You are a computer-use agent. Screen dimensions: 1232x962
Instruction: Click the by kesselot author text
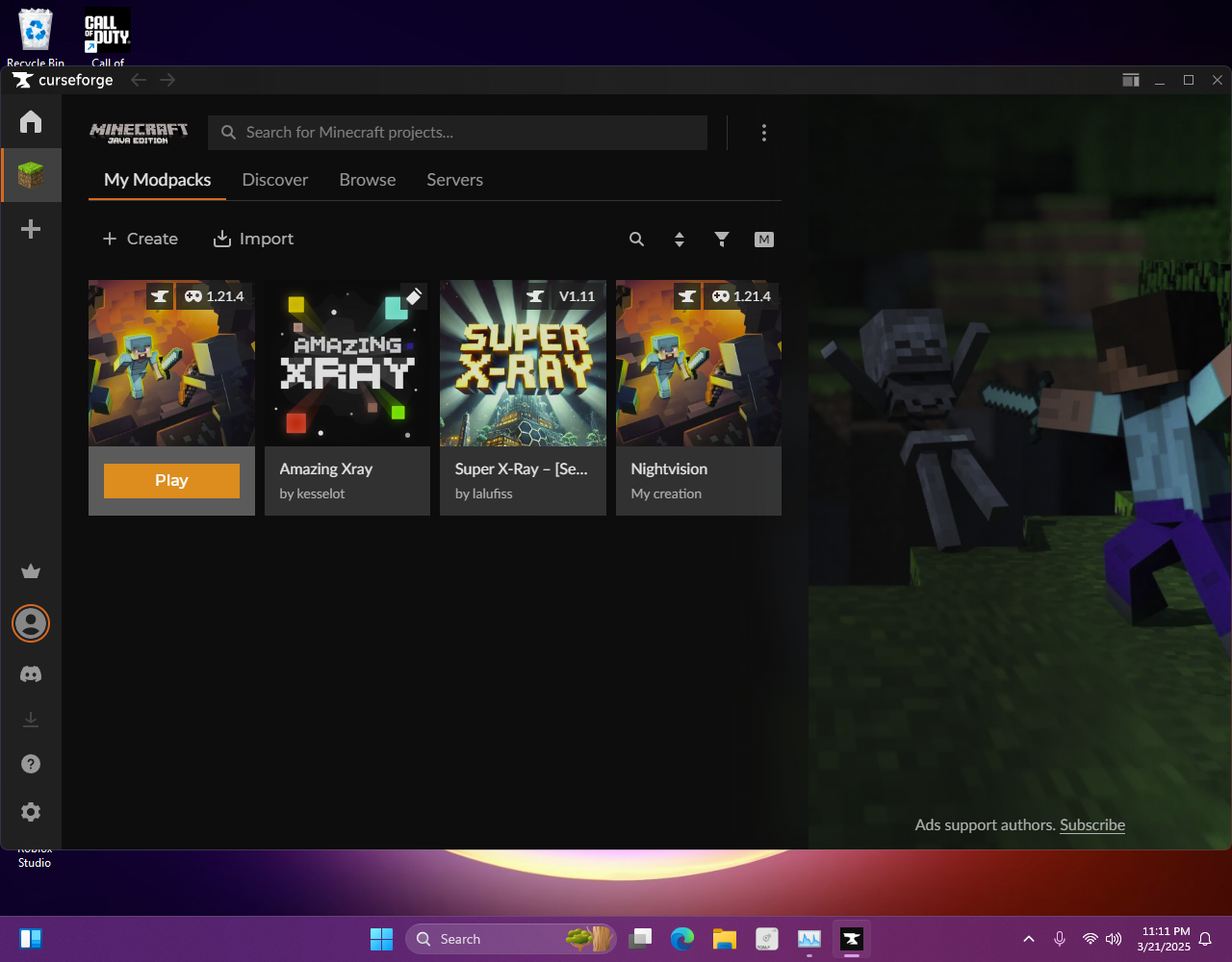312,494
